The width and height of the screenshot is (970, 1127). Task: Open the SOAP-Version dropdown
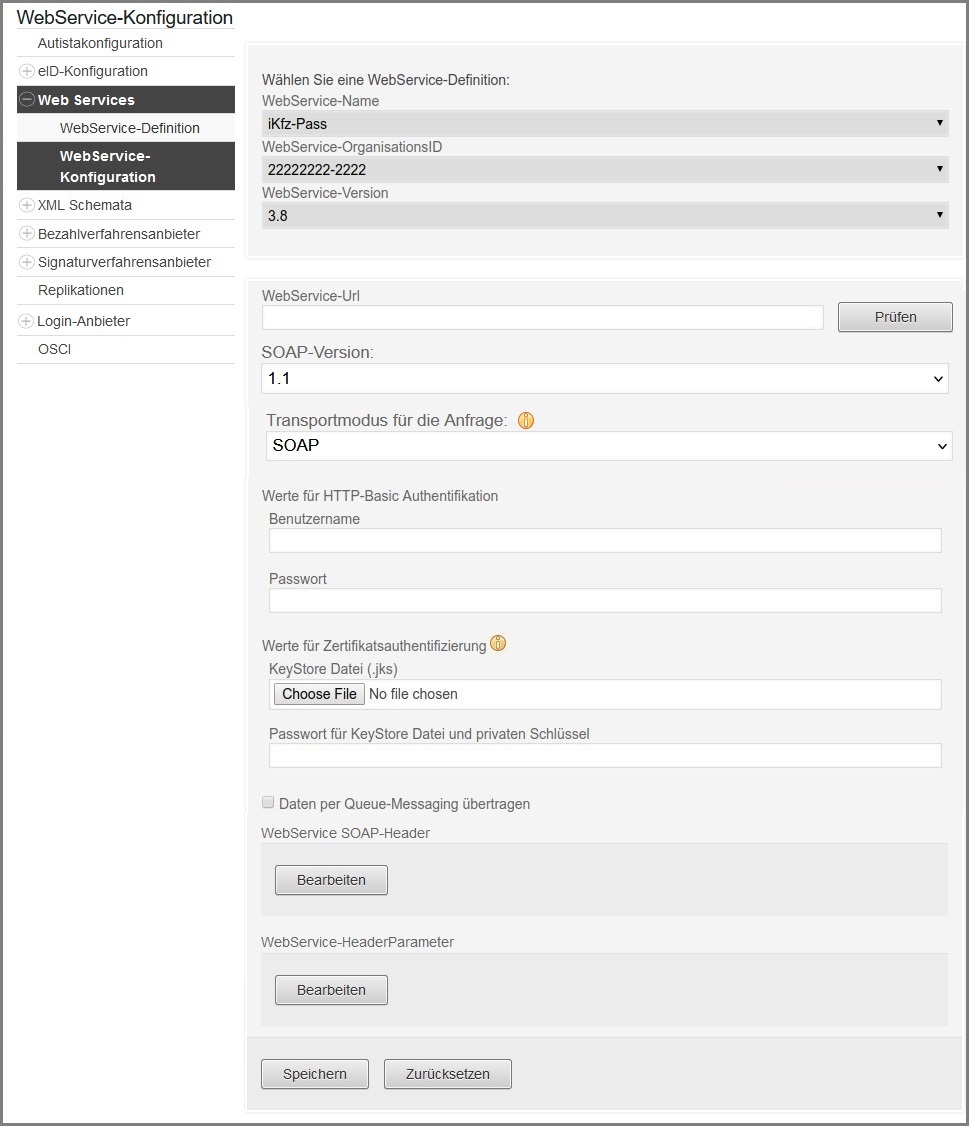pos(605,379)
